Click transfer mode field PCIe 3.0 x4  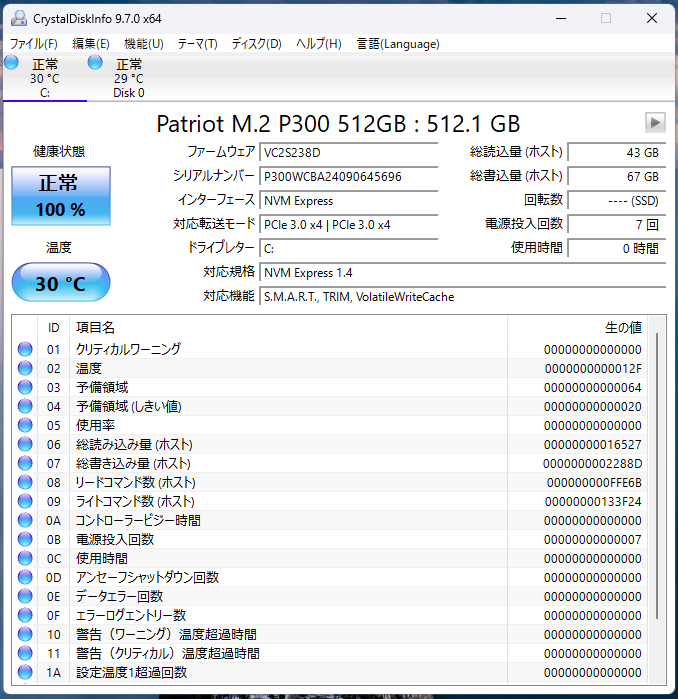(349, 225)
